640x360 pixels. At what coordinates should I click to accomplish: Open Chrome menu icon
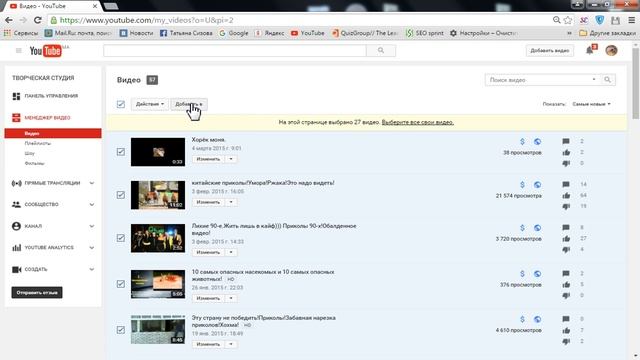(x=631, y=20)
